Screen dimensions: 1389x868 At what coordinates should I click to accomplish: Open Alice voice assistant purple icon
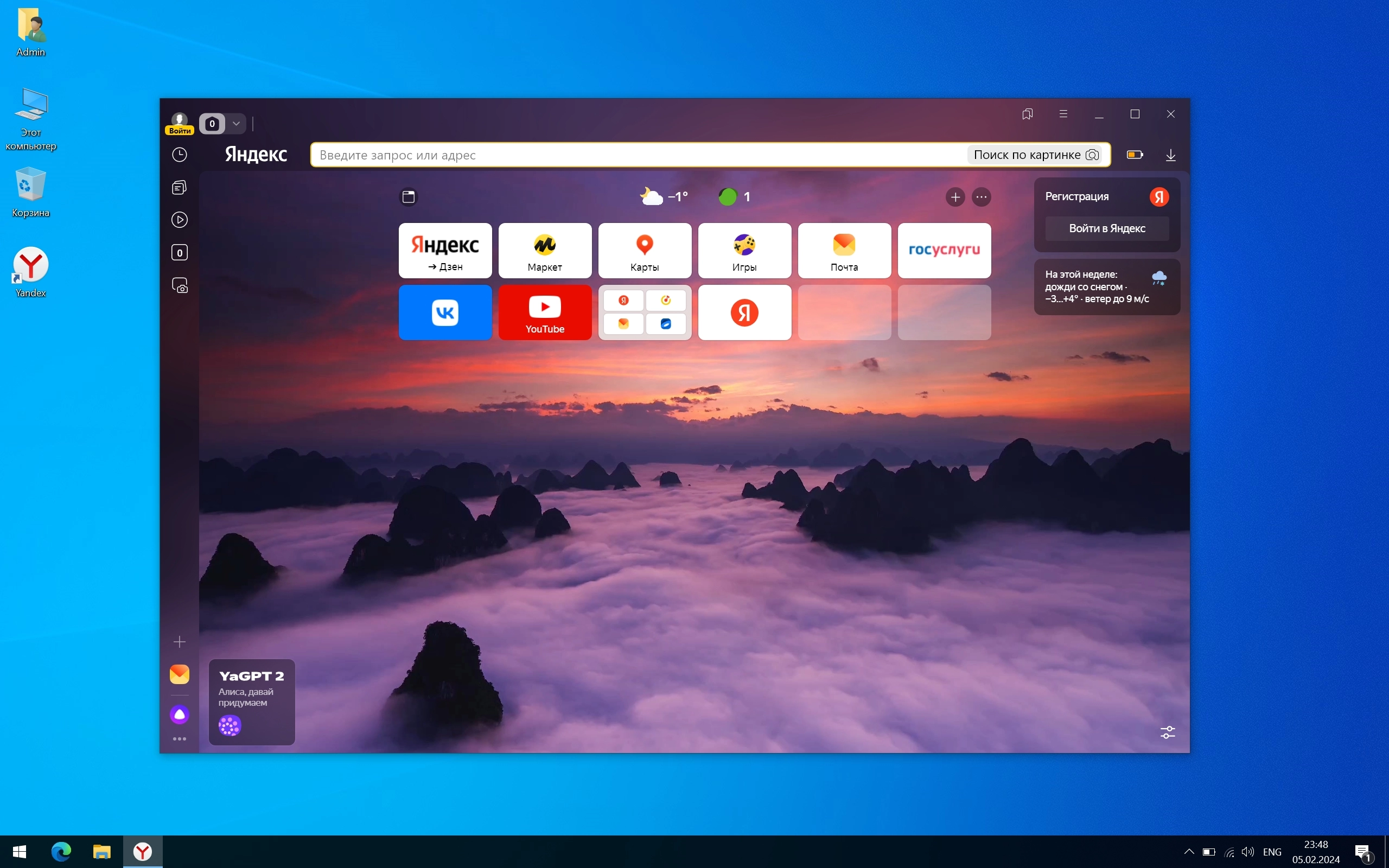point(180,714)
